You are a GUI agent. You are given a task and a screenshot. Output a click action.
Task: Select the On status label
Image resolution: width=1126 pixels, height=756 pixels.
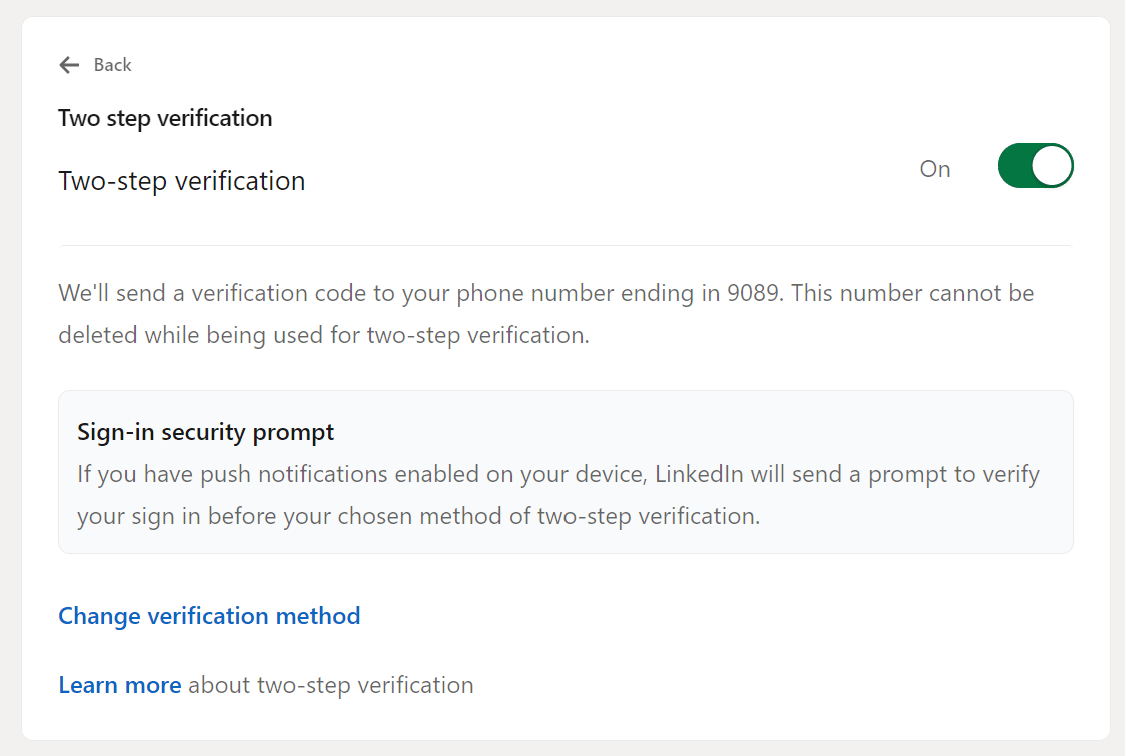tap(934, 169)
